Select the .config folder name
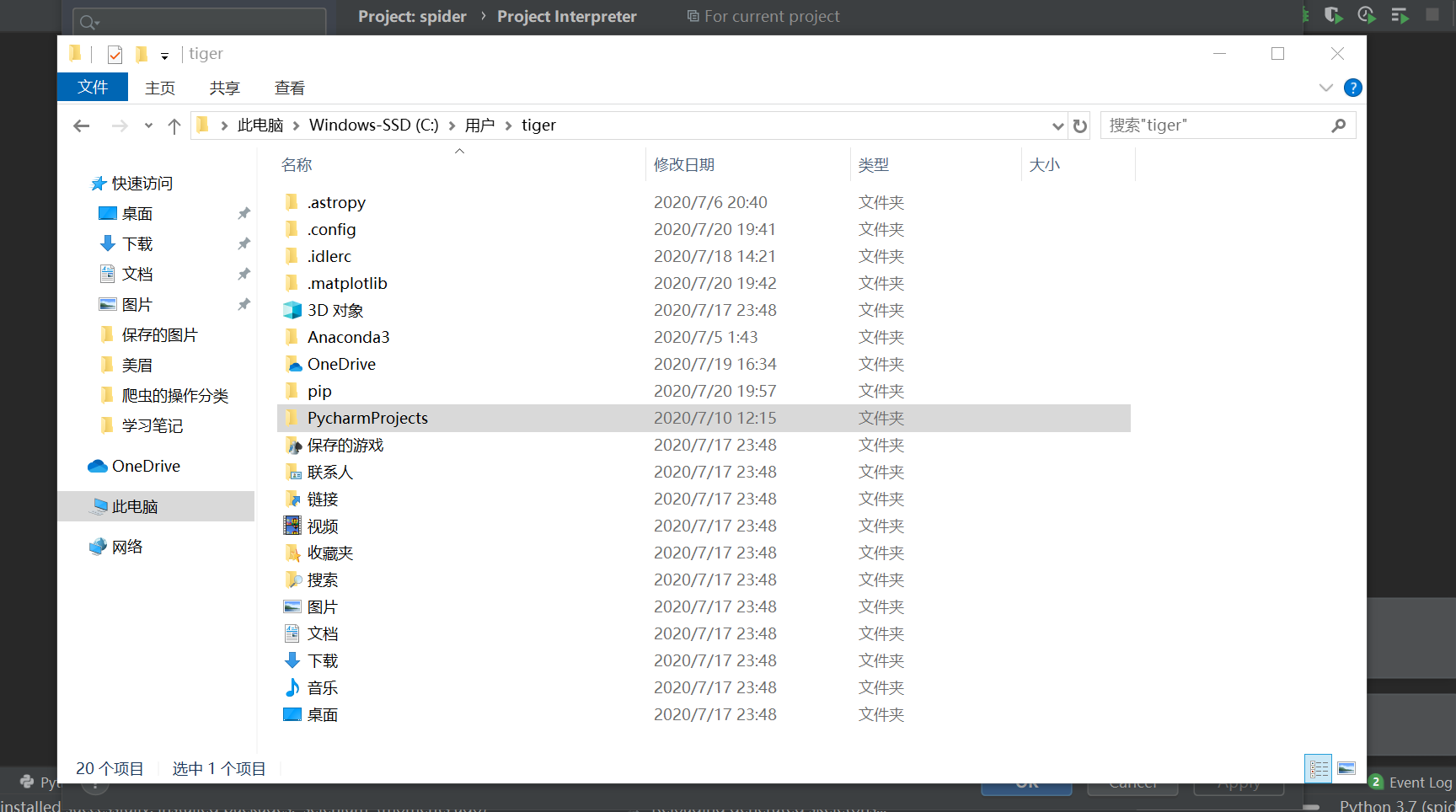This screenshot has height=812, width=1456. tap(331, 229)
